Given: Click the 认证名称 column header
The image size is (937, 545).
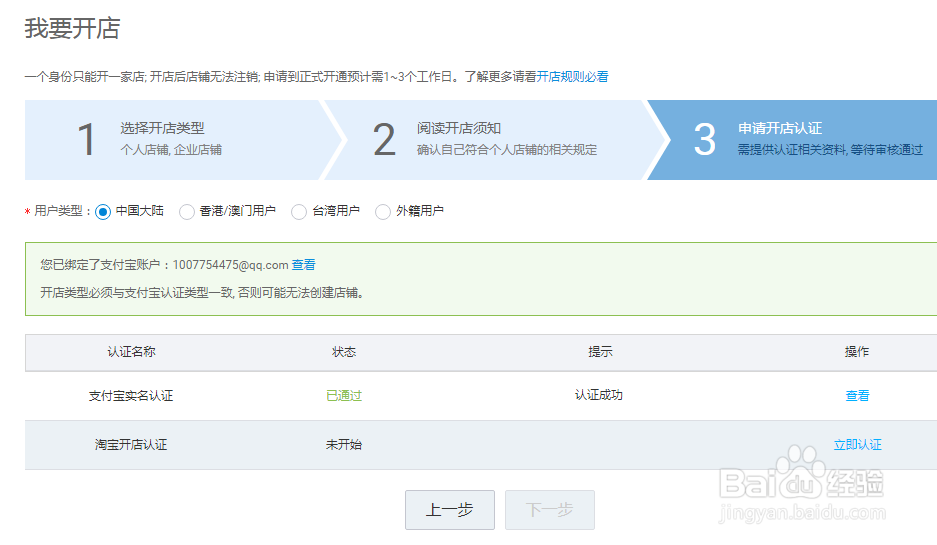Looking at the screenshot, I should pyautogui.click(x=131, y=352).
